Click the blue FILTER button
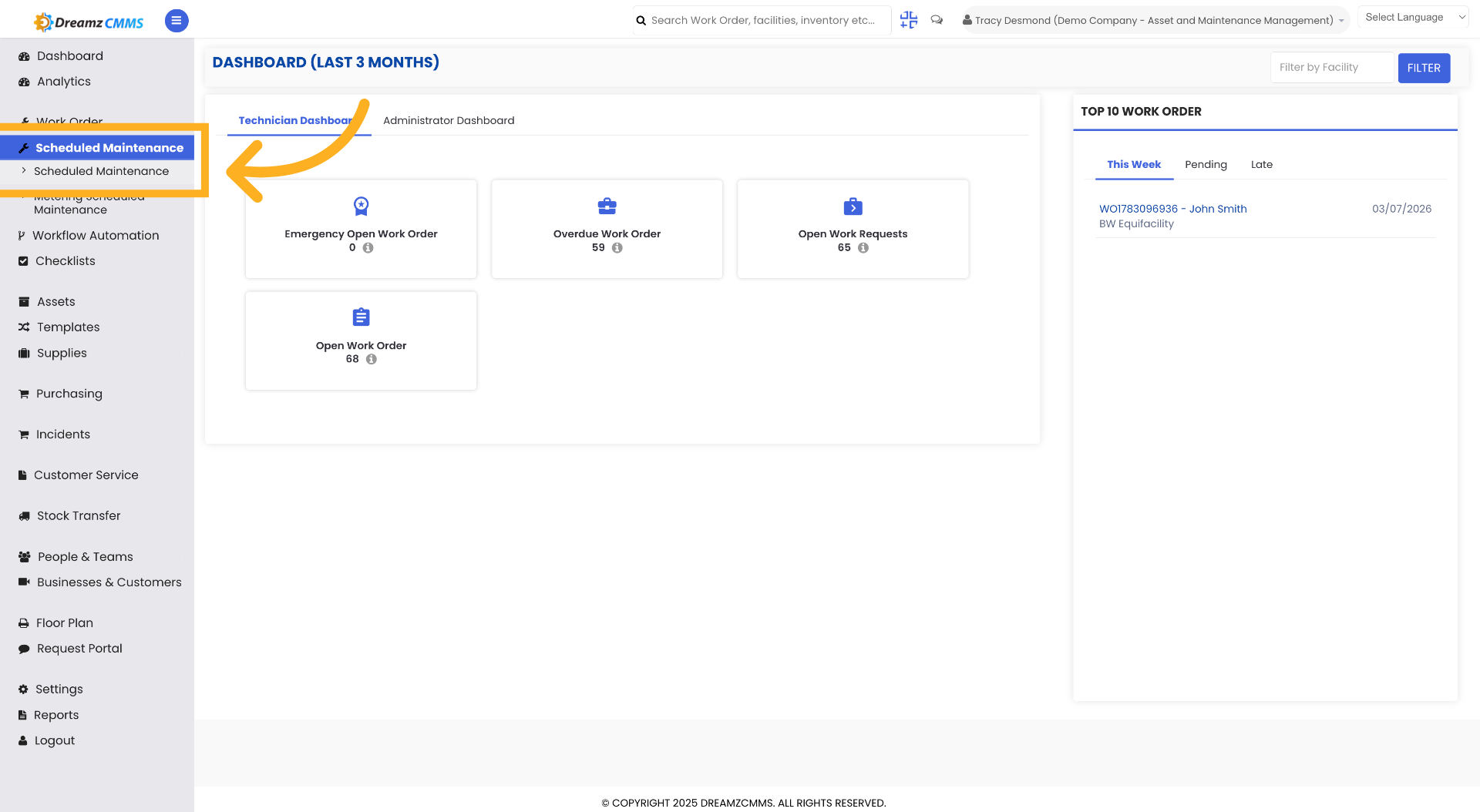This screenshot has height=812, width=1480. (1424, 68)
